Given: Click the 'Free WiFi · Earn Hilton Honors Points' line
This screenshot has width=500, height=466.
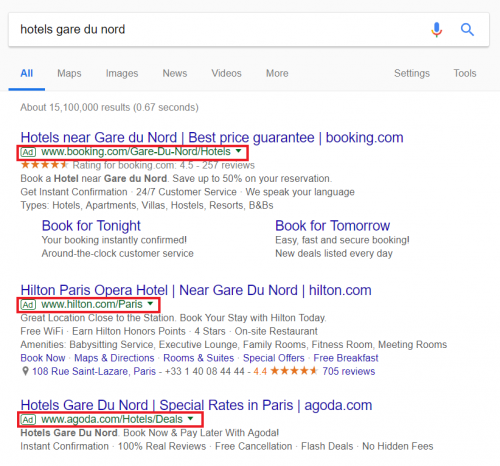Looking at the screenshot, I should pos(169,331).
